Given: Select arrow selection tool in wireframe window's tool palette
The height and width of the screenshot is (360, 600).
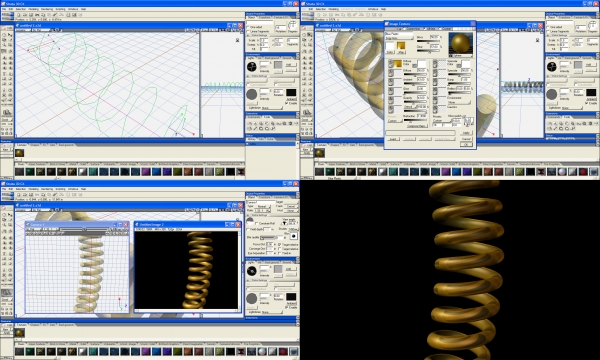Looking at the screenshot, I should click(x=10, y=35).
